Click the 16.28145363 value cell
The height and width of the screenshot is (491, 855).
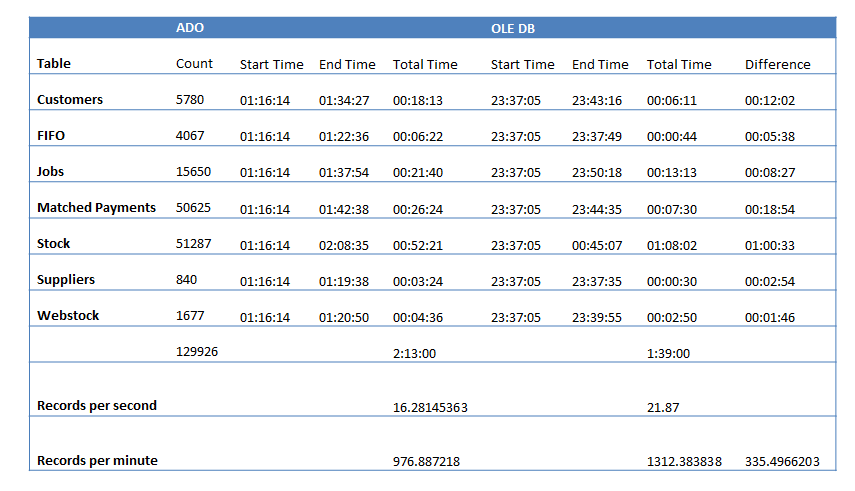click(x=430, y=408)
